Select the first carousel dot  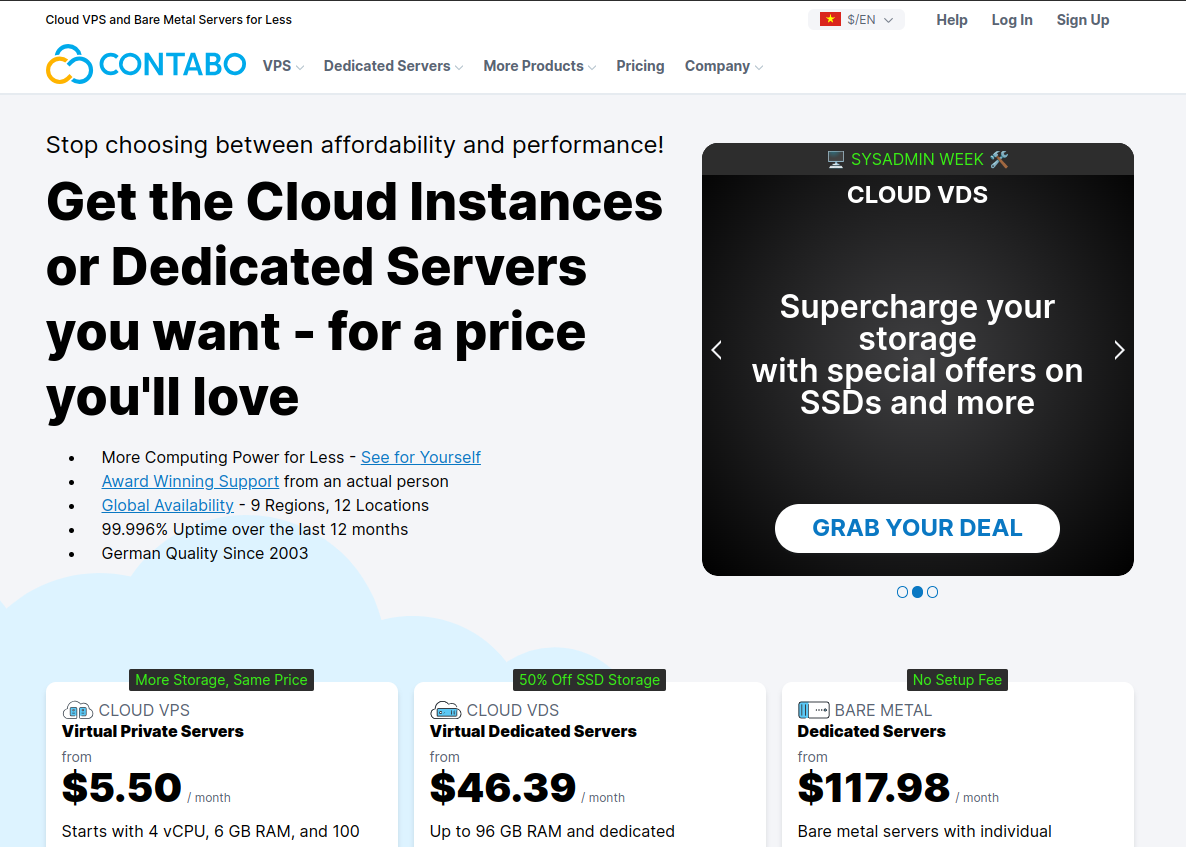tap(902, 592)
